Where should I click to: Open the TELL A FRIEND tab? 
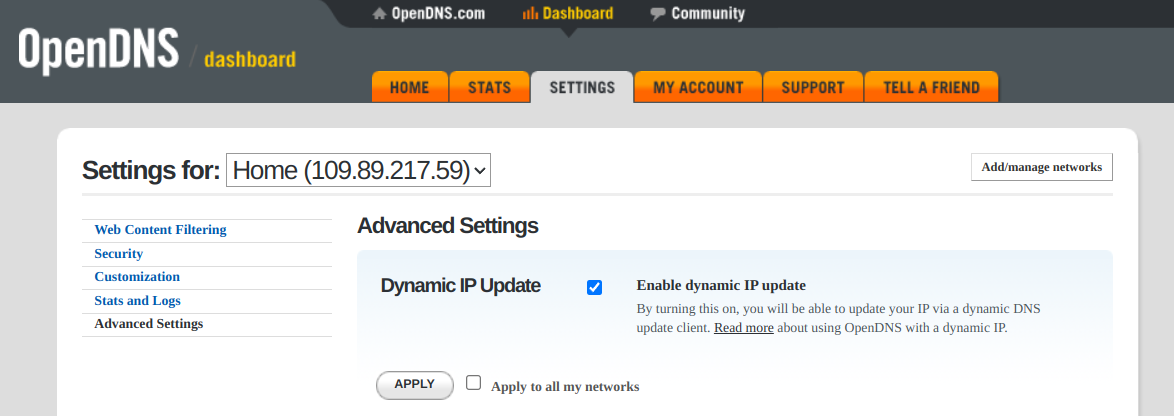[x=931, y=87]
